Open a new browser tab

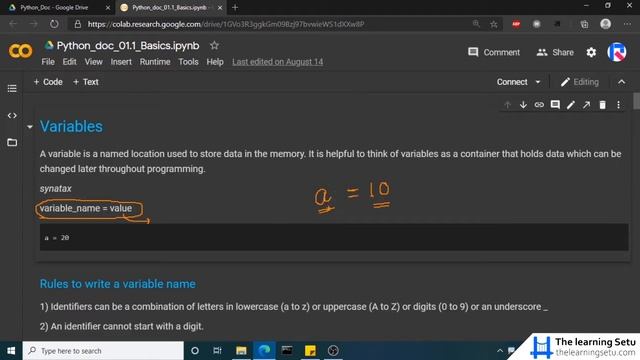(235, 7)
